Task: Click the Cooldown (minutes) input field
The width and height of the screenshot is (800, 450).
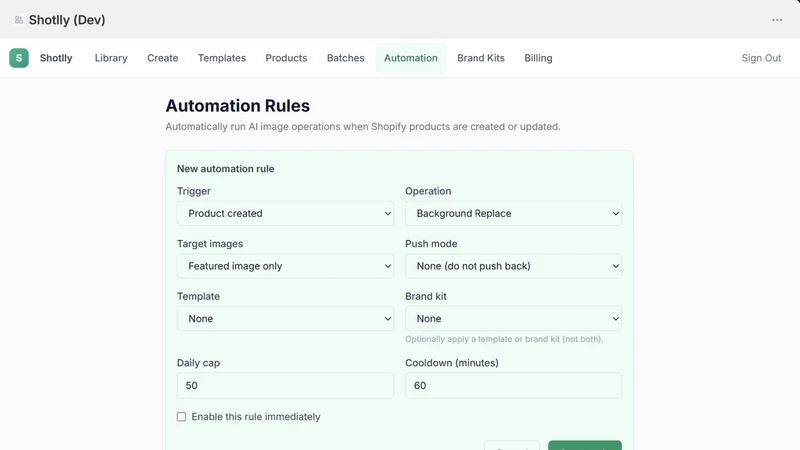Action: tap(513, 385)
